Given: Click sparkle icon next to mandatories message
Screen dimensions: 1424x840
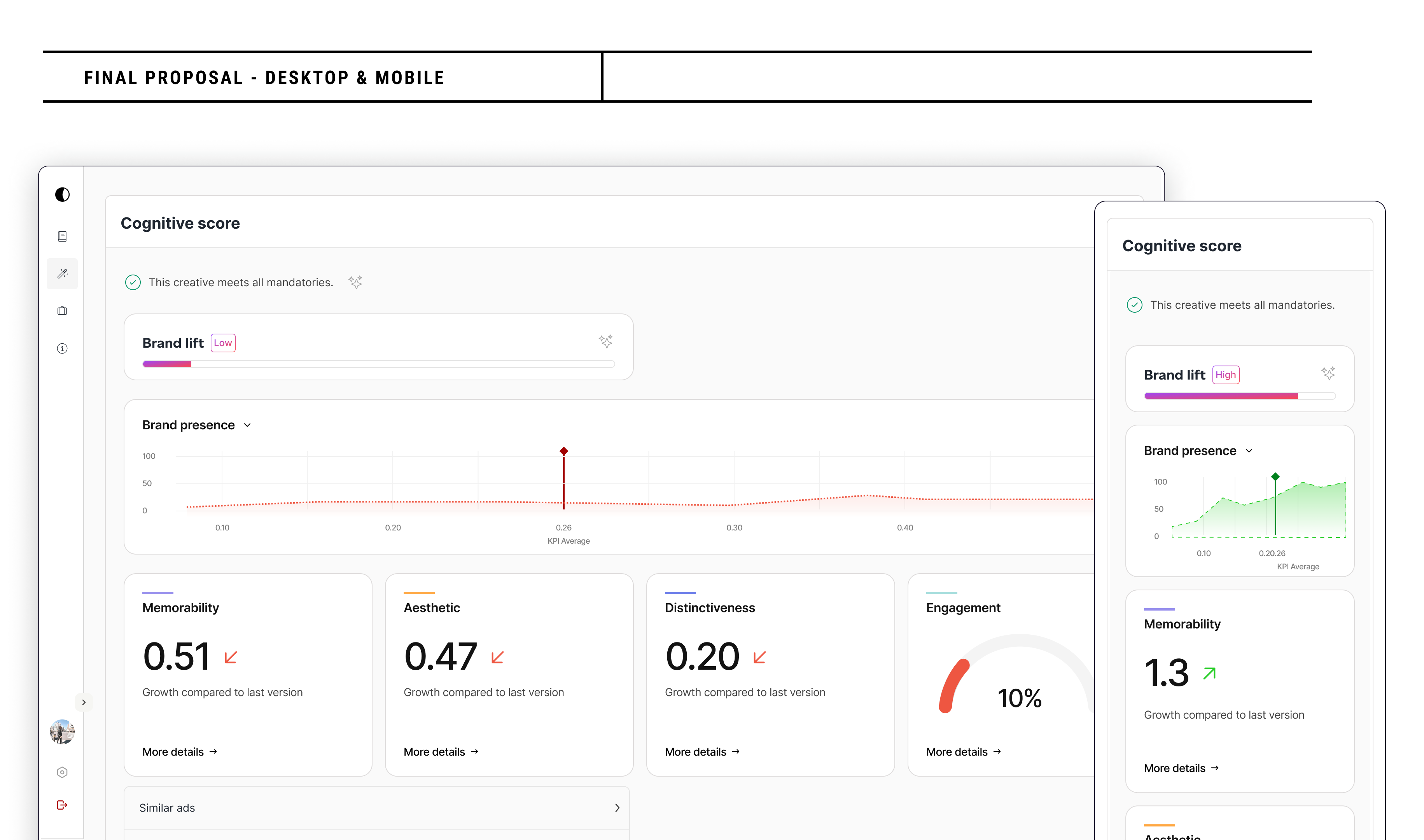Looking at the screenshot, I should 355,282.
